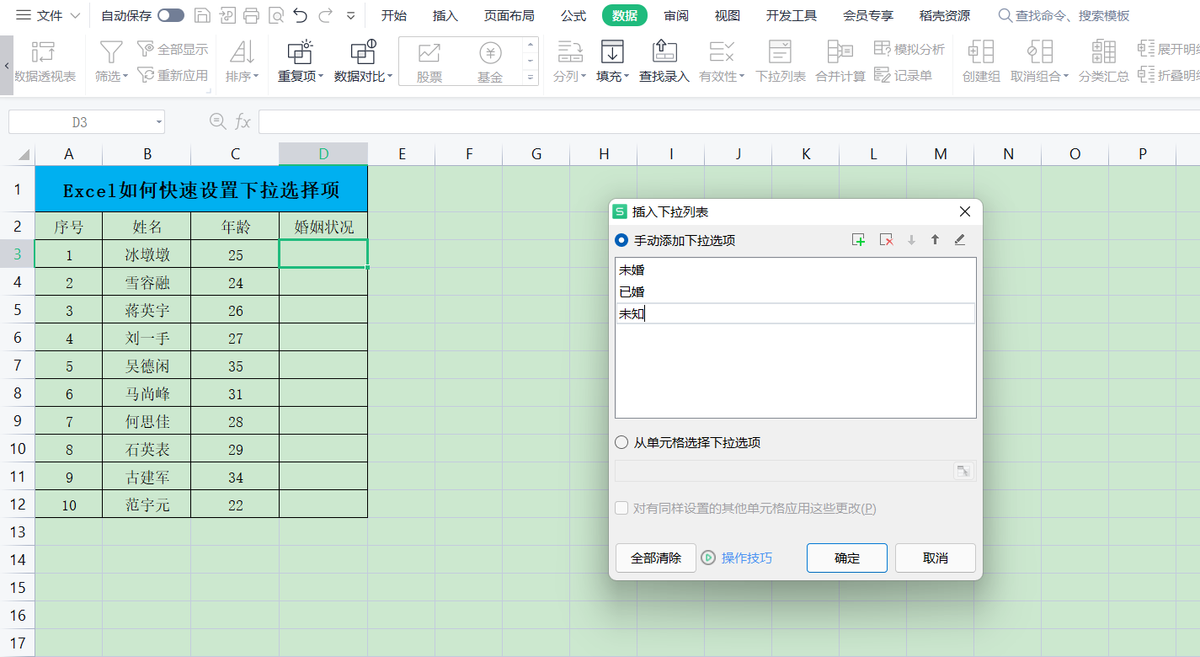Expand the 取消组合 dropdown
Image resolution: width=1200 pixels, height=657 pixels.
click(x=1066, y=76)
